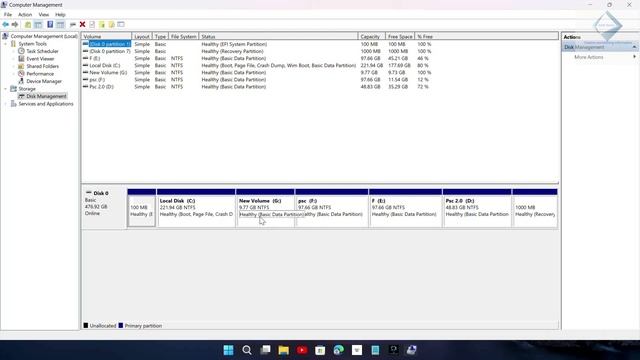Image resolution: width=640 pixels, height=360 pixels.
Task: Sort by the Free Space column header
Action: point(400,36)
